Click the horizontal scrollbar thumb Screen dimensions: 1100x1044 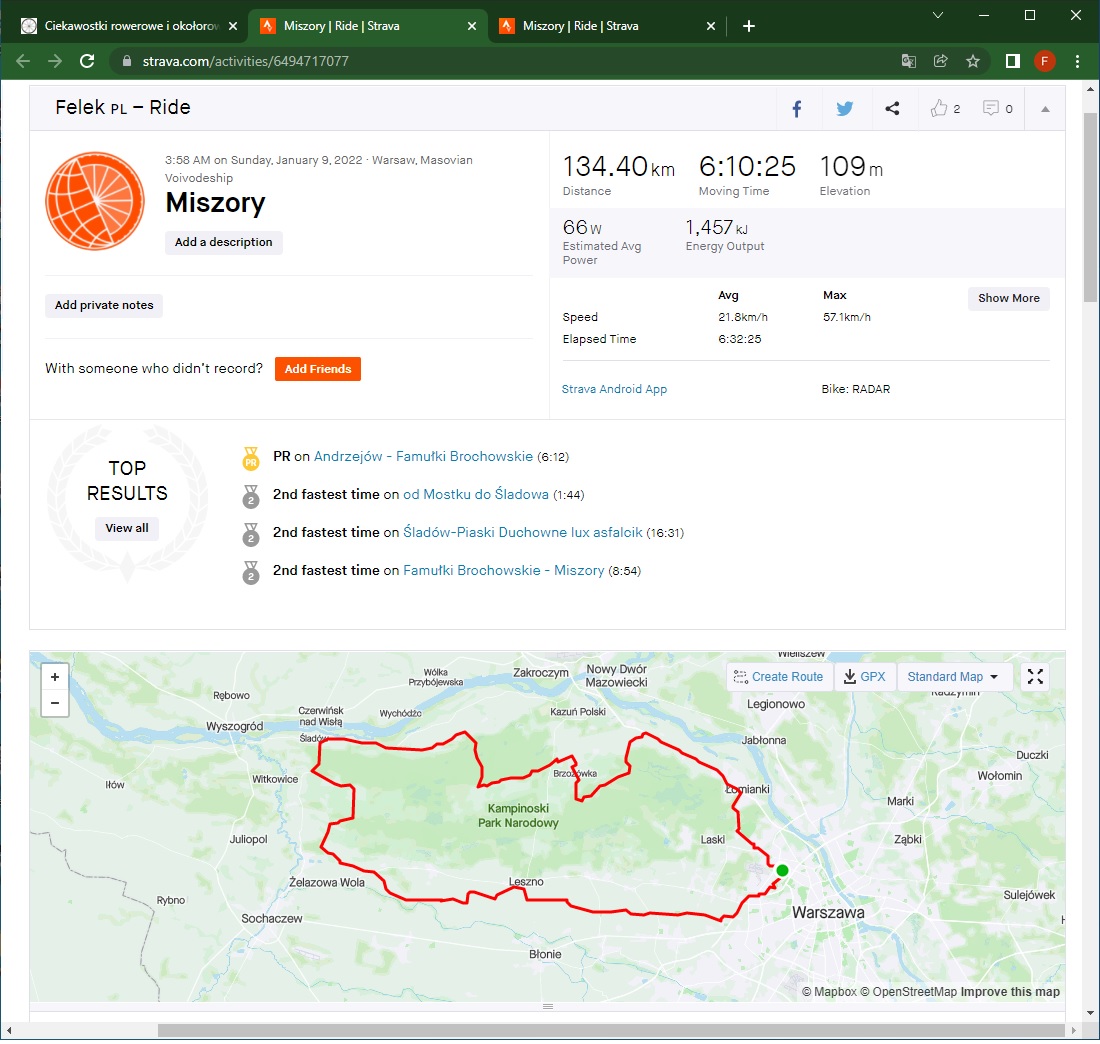coord(611,1030)
